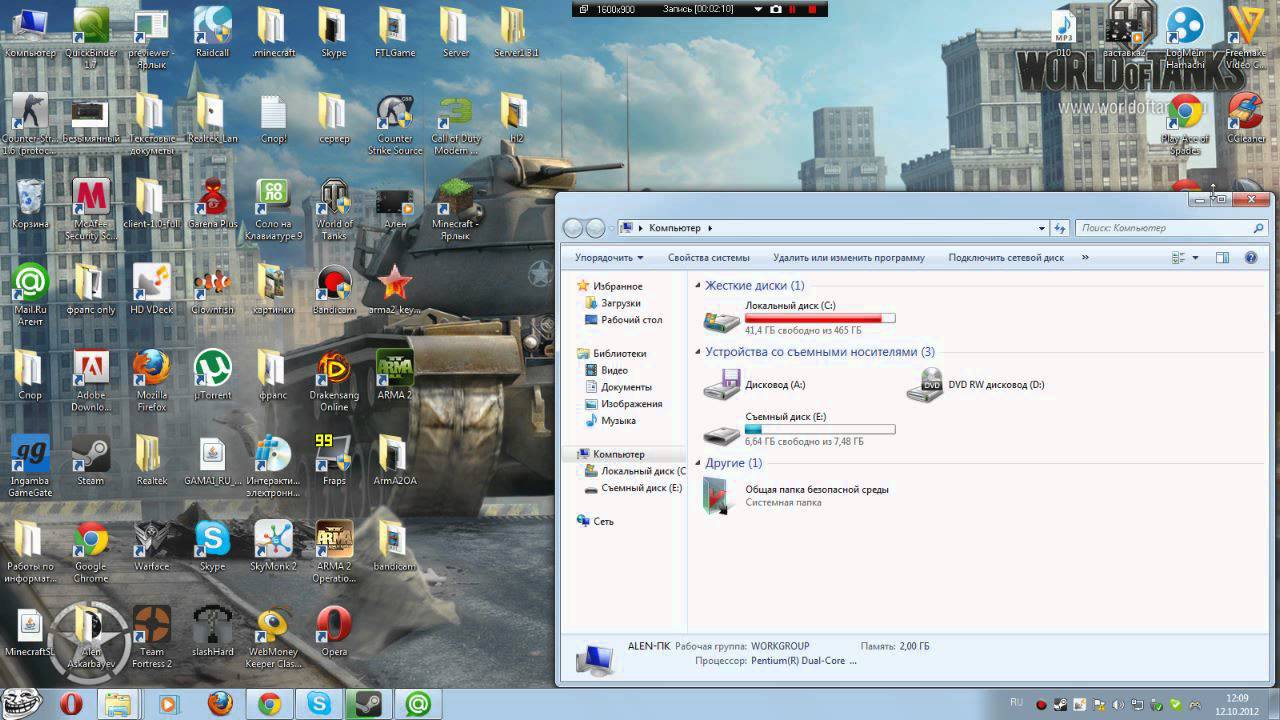Collapse the Жесткие диски (1) group
The height and width of the screenshot is (720, 1280).
pos(699,286)
